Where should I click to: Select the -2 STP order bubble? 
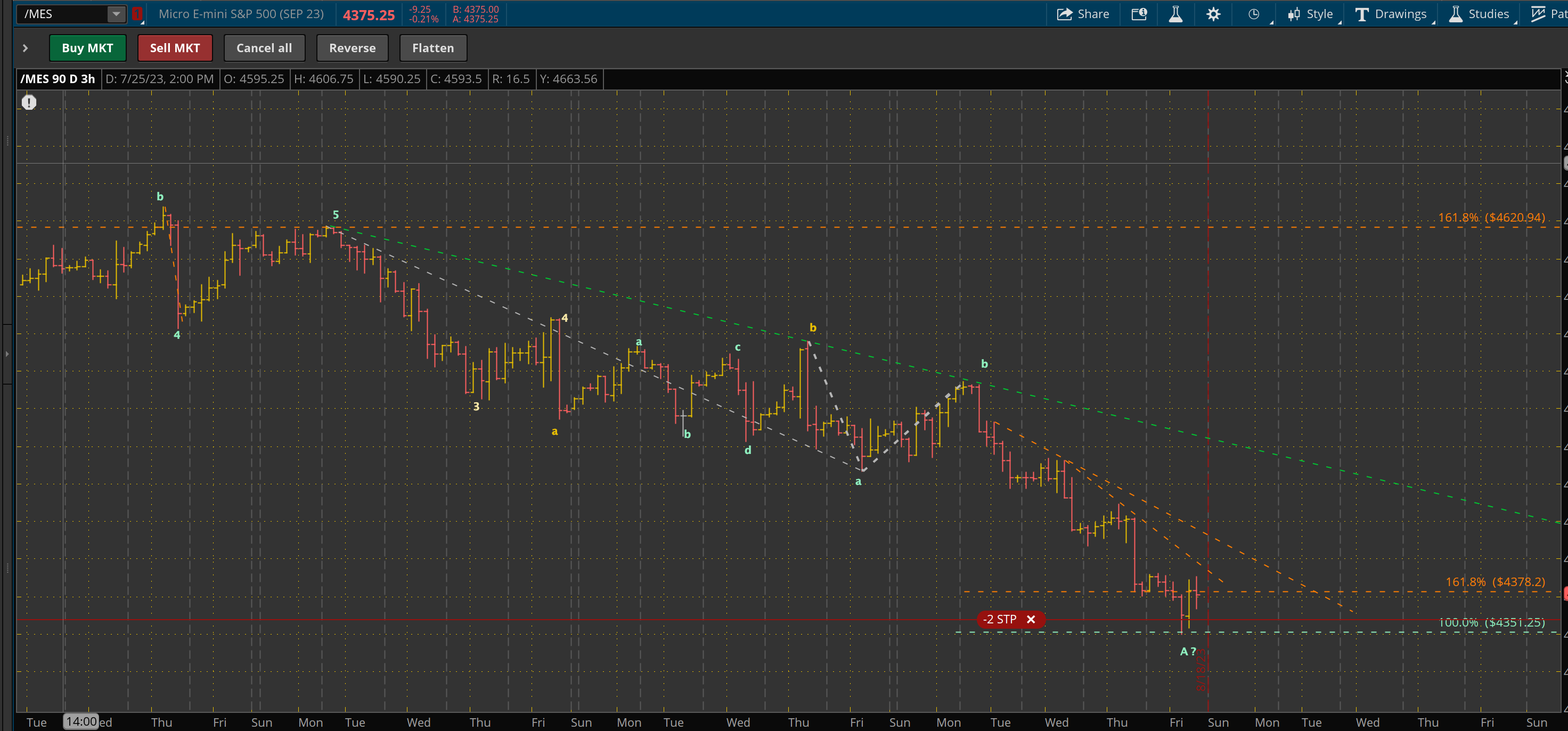(x=1000, y=620)
